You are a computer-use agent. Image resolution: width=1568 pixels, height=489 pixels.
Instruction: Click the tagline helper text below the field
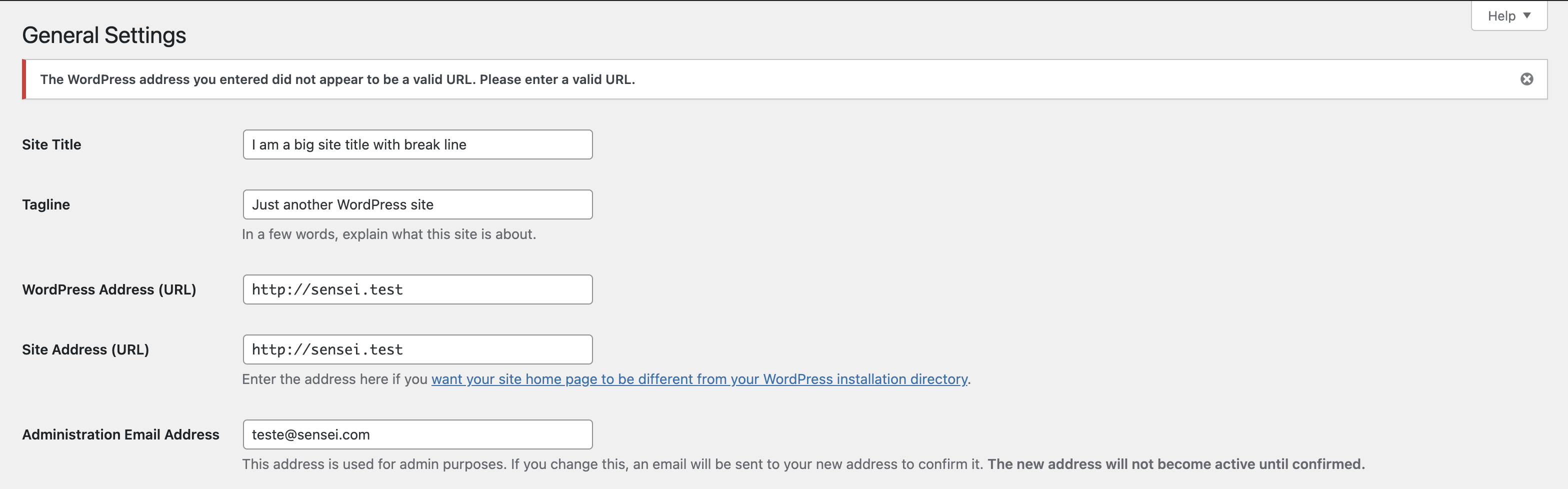tap(389, 234)
